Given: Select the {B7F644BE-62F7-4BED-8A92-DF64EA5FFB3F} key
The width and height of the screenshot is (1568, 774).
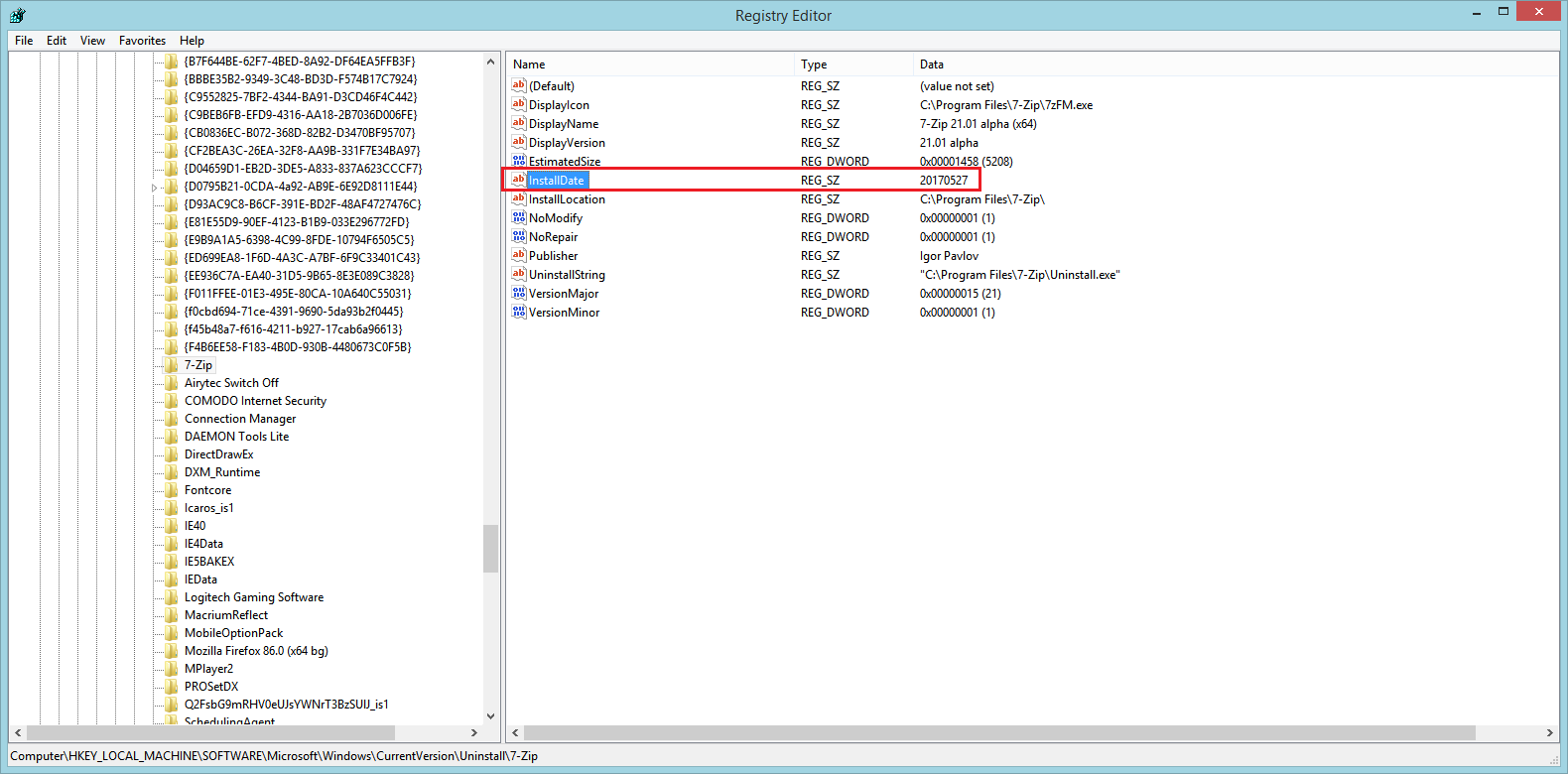Looking at the screenshot, I should (x=300, y=62).
